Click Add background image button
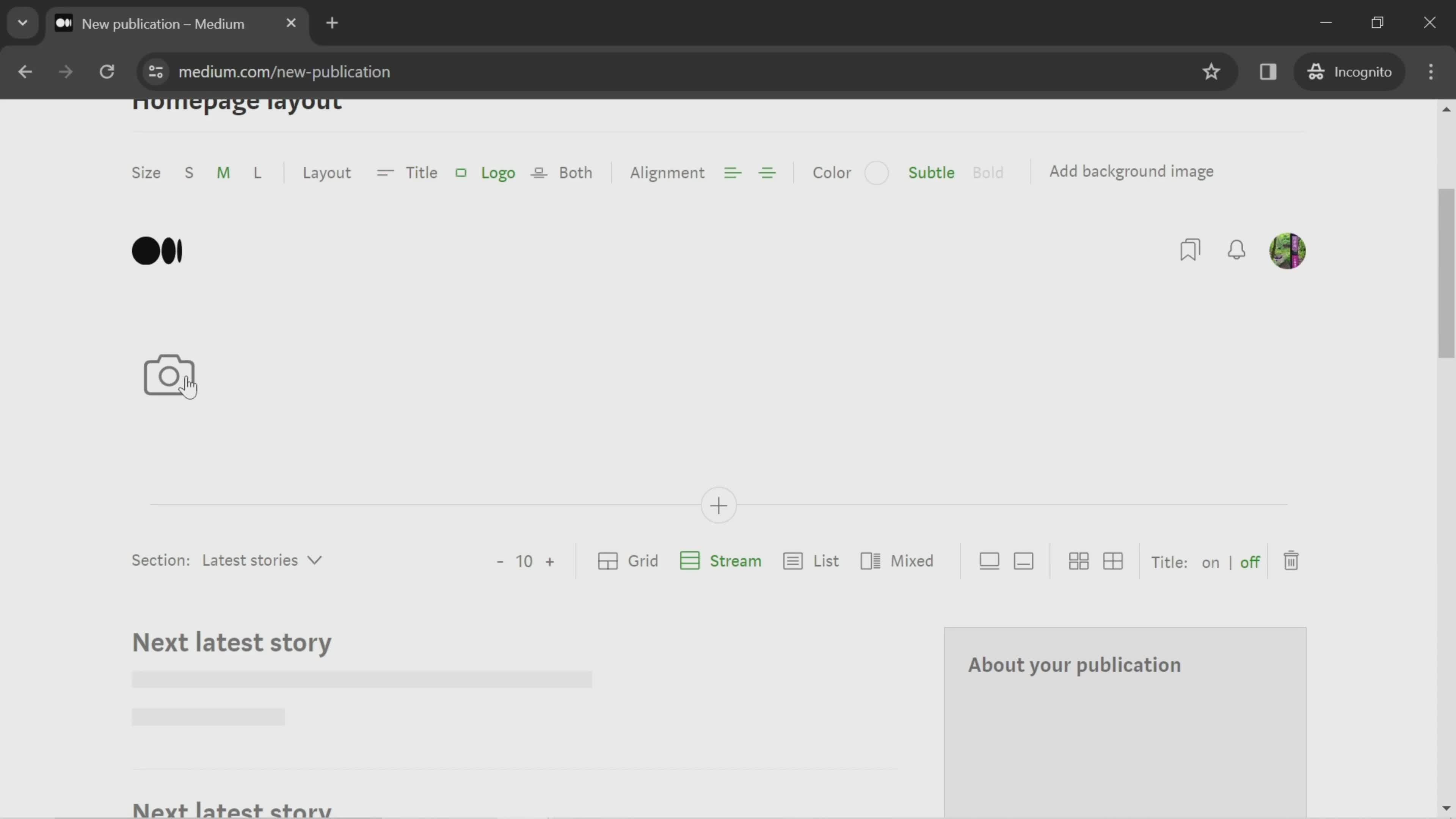Image resolution: width=1456 pixels, height=819 pixels. pos(1131,171)
